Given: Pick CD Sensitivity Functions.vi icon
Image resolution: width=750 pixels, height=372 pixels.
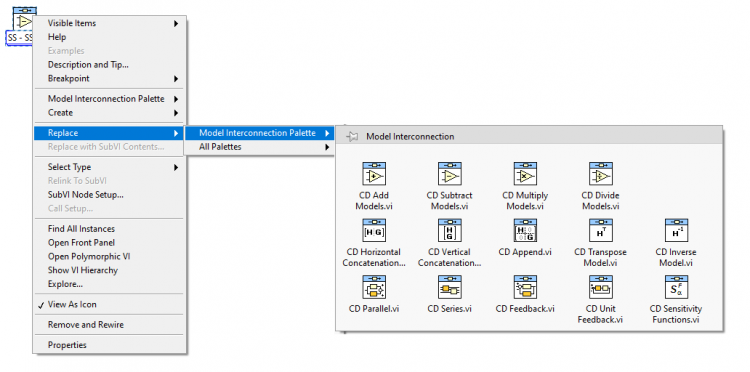Looking at the screenshot, I should pyautogui.click(x=676, y=287).
